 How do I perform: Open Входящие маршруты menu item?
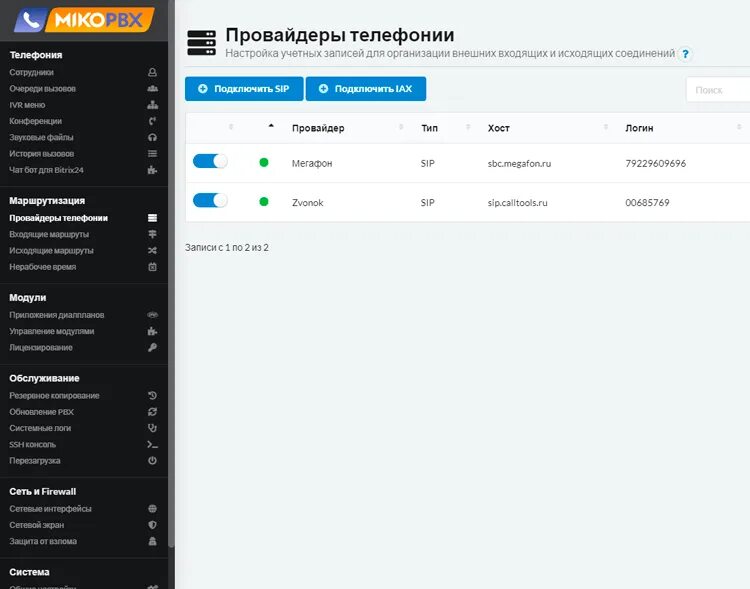(x=49, y=234)
